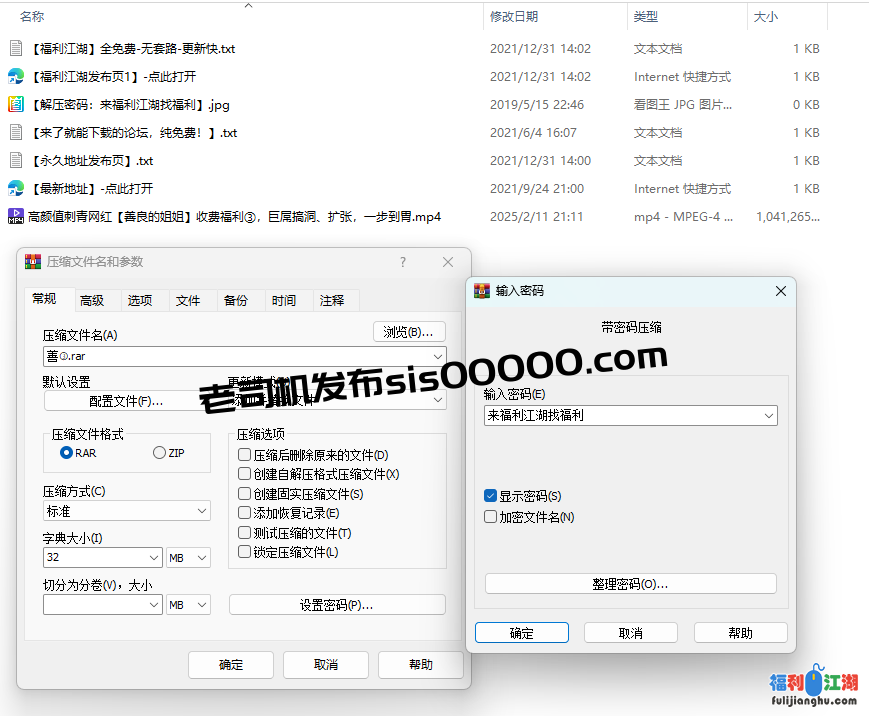Click the 压缩文件名 input field
The height and width of the screenshot is (716, 869).
pos(235,355)
